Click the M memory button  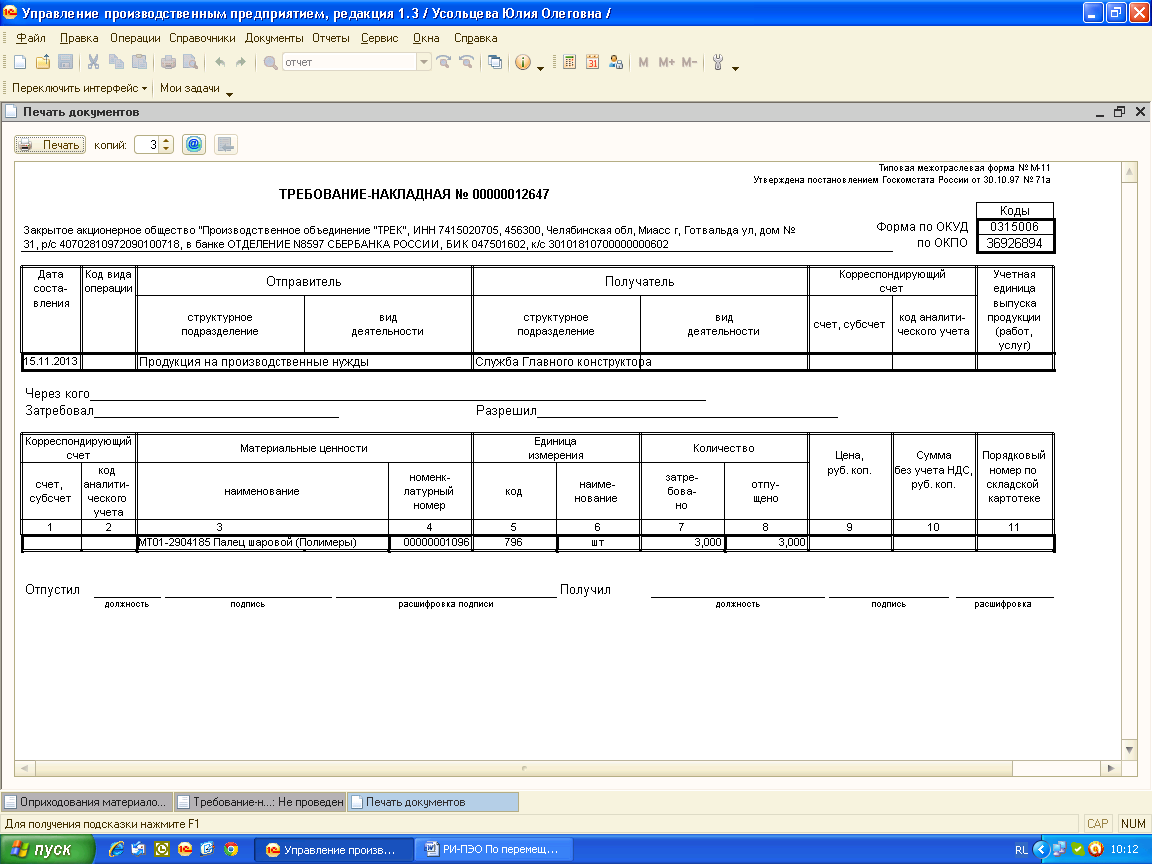644,62
